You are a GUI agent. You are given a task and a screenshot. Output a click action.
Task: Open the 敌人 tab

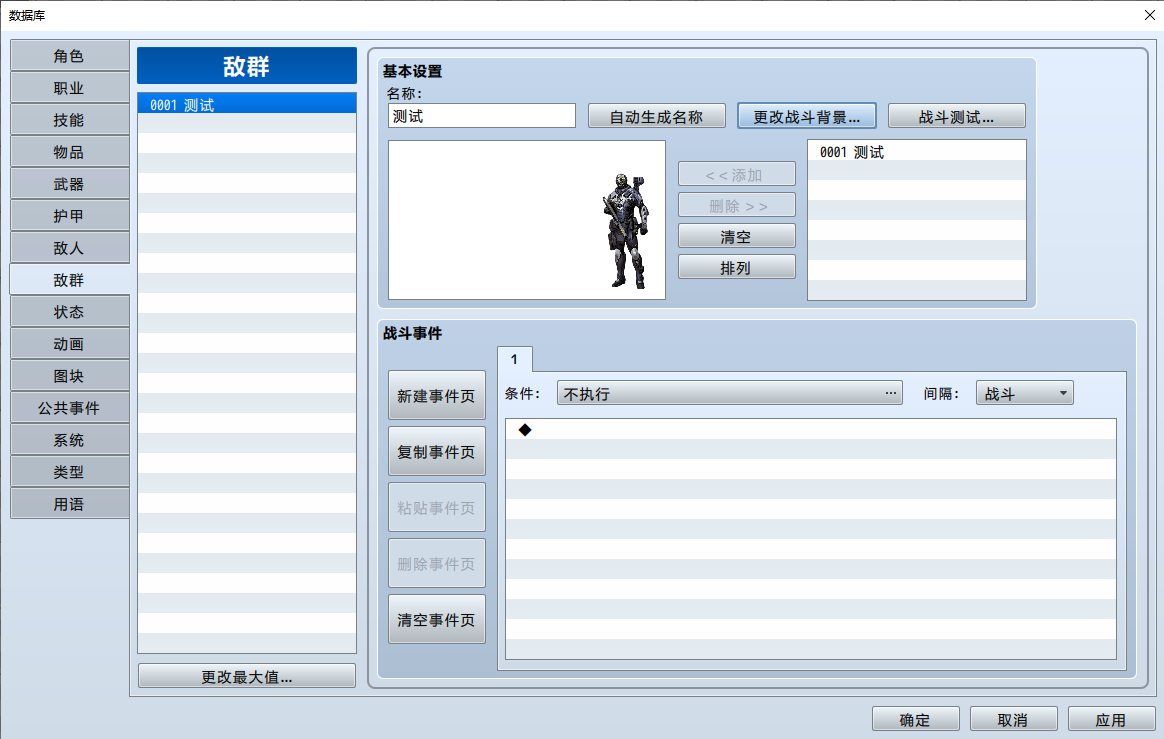click(x=69, y=247)
